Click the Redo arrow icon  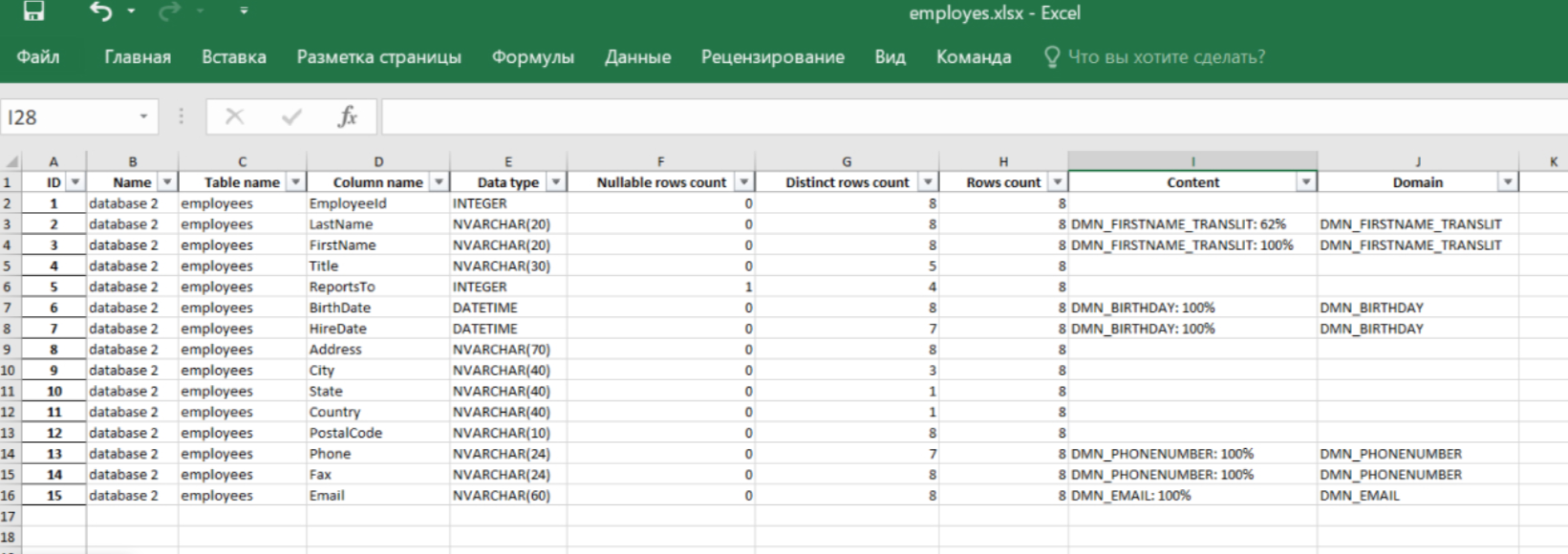click(169, 11)
